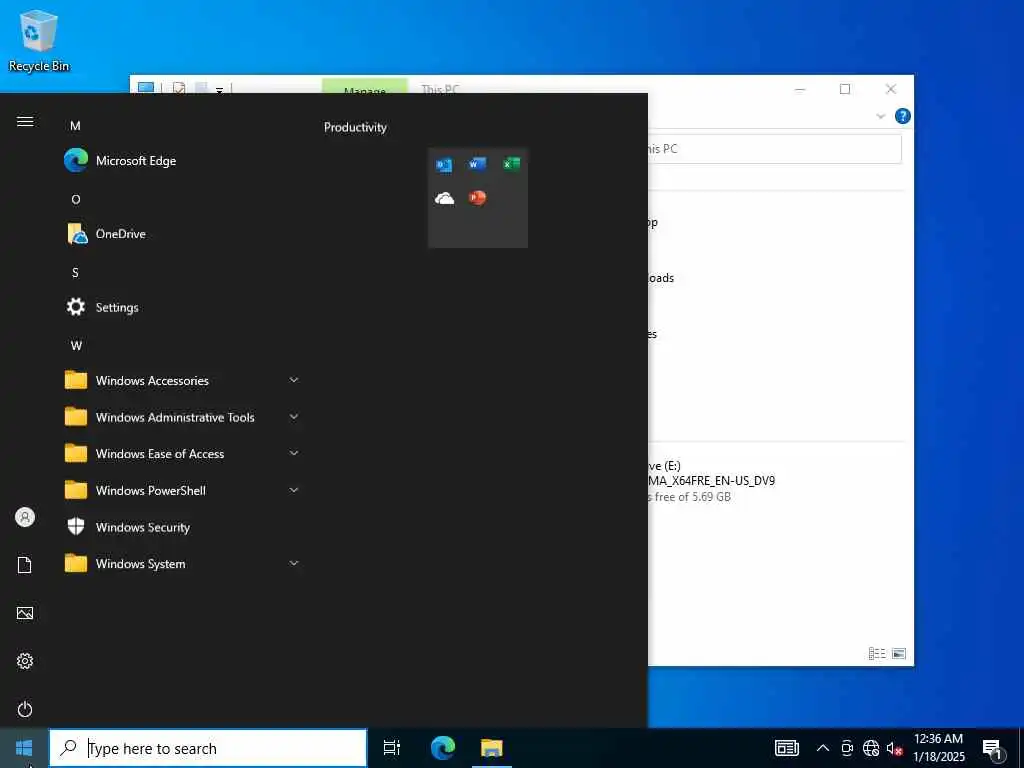This screenshot has width=1024, height=768.
Task: Open File Explorer help button
Action: [x=903, y=116]
